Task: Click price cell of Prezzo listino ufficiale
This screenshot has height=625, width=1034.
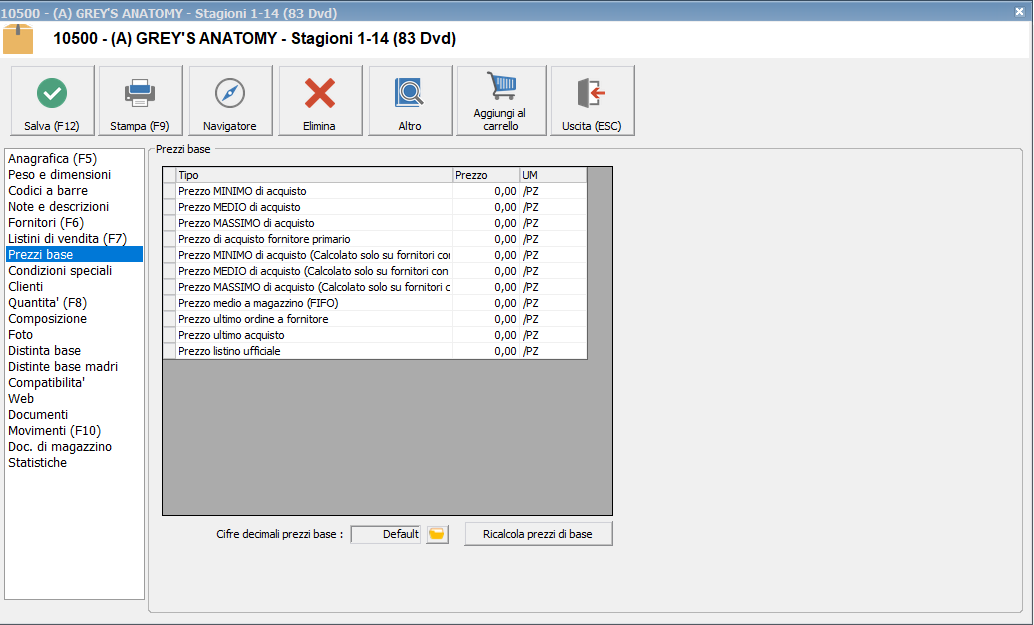Action: point(486,351)
